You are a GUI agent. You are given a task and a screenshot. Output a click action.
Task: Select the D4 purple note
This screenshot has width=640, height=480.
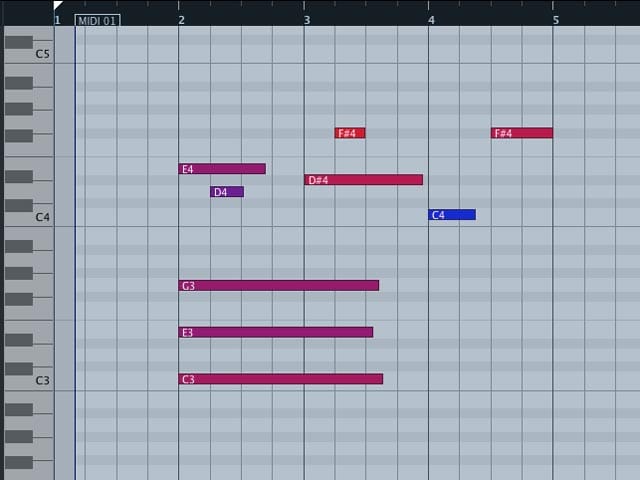click(x=227, y=192)
